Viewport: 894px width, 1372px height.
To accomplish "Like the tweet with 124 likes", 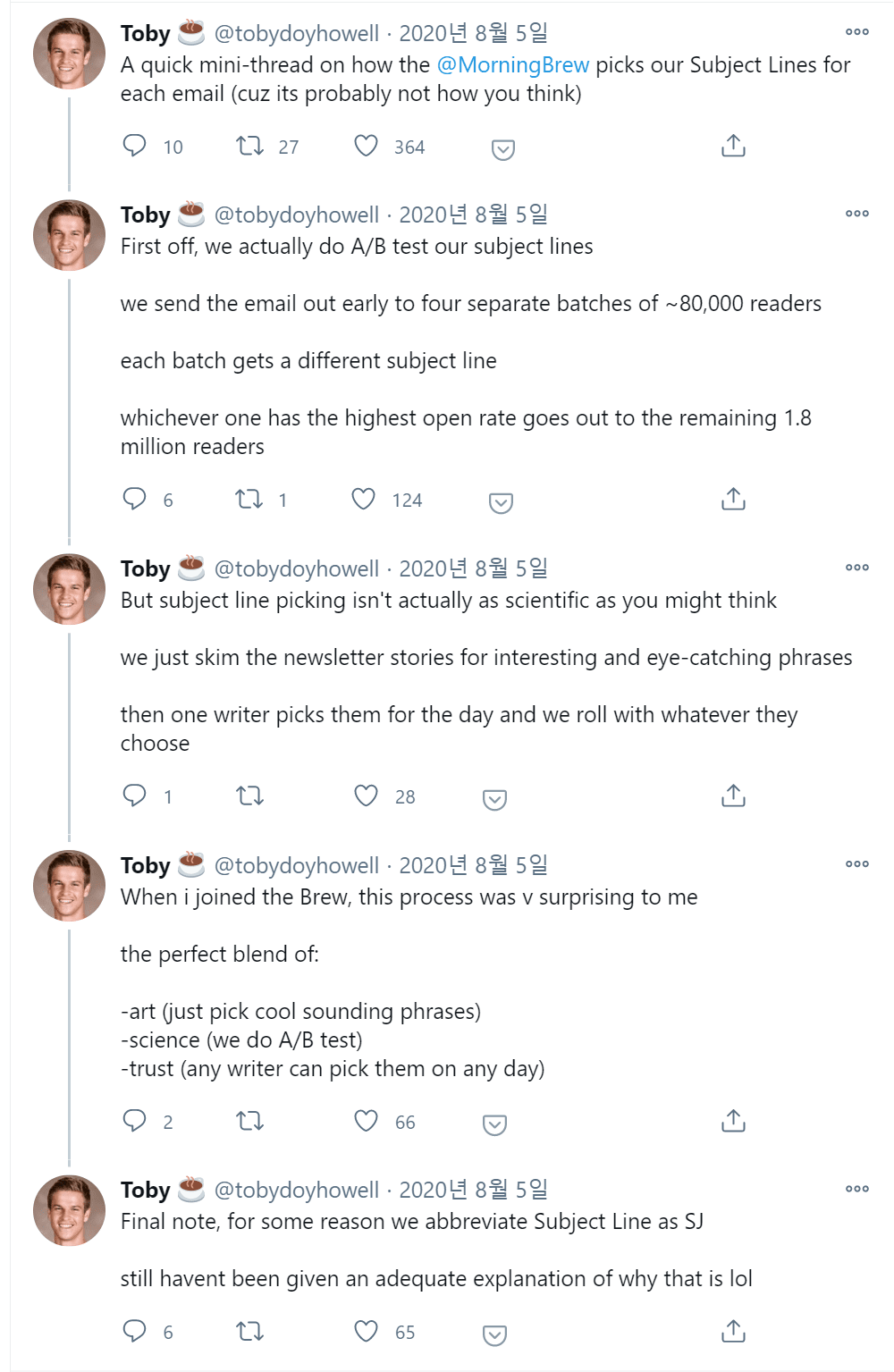I will pyautogui.click(x=364, y=499).
